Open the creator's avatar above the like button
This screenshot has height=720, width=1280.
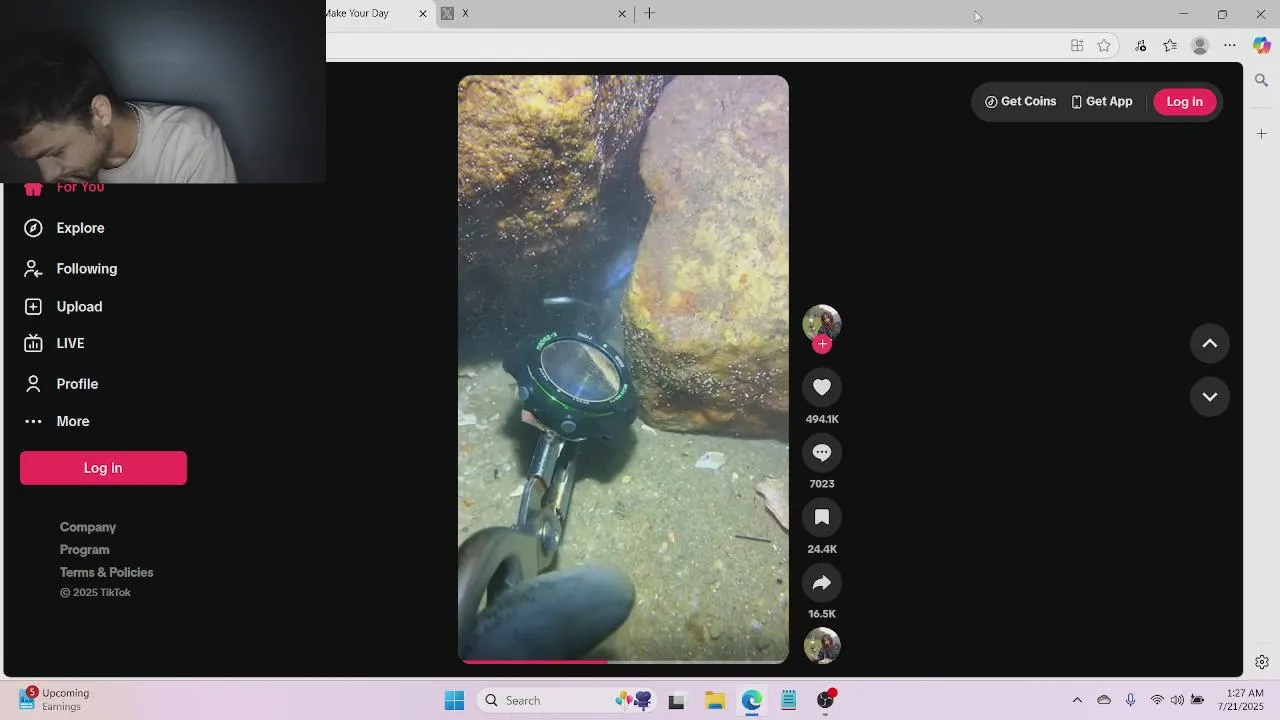822,323
